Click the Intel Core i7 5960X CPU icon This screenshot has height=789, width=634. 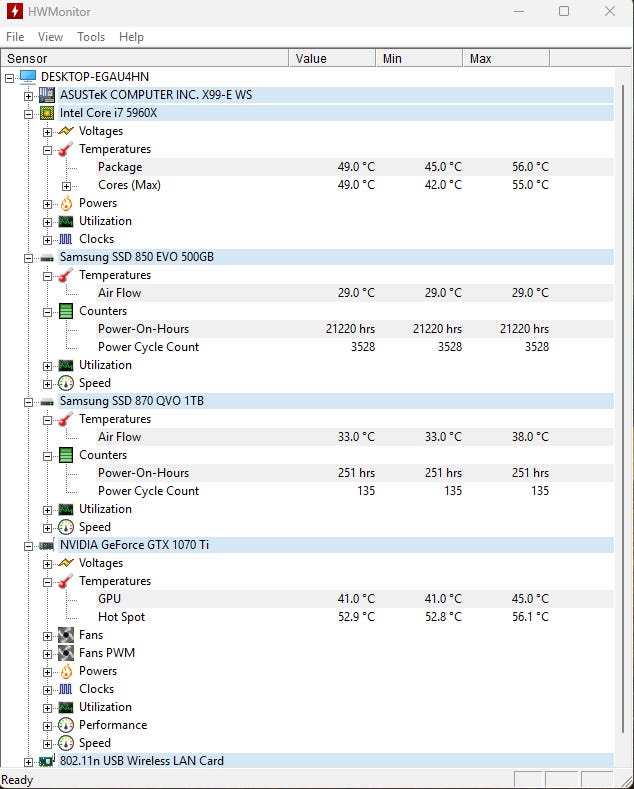click(x=47, y=113)
